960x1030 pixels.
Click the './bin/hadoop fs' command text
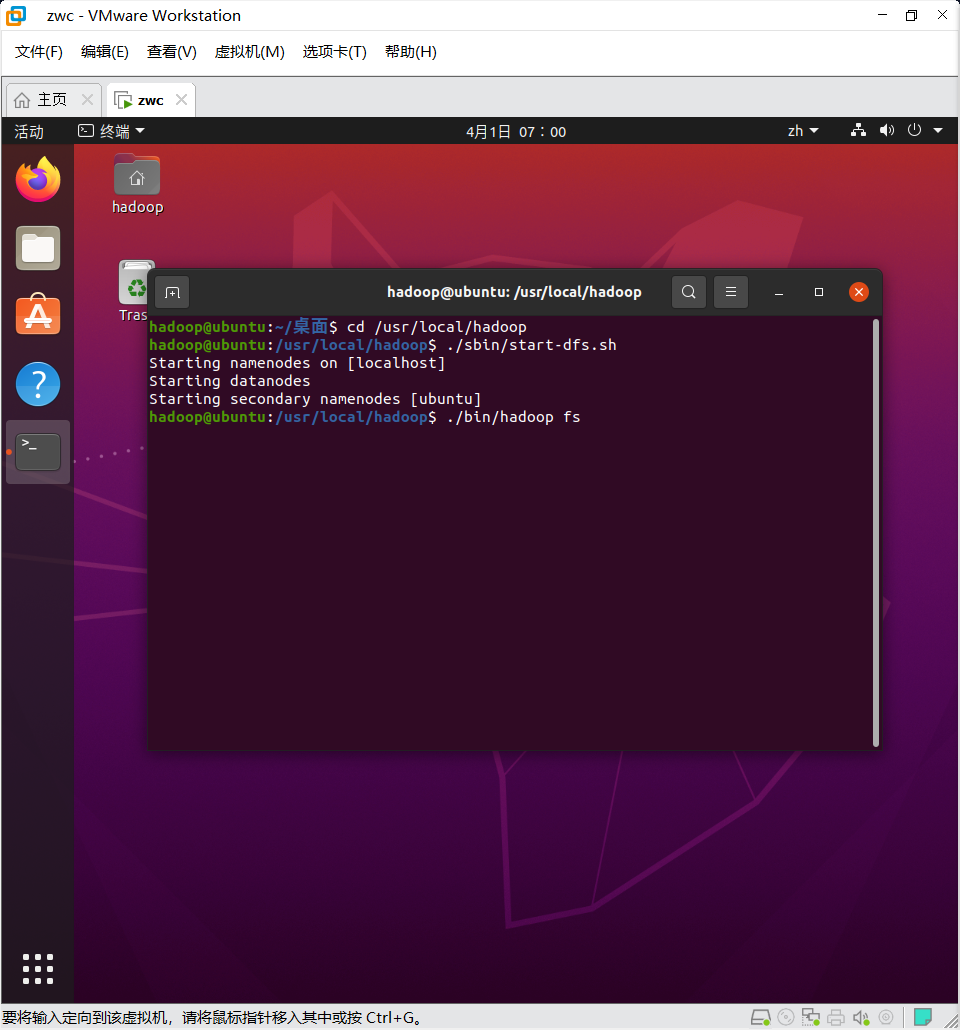pyautogui.click(x=513, y=417)
